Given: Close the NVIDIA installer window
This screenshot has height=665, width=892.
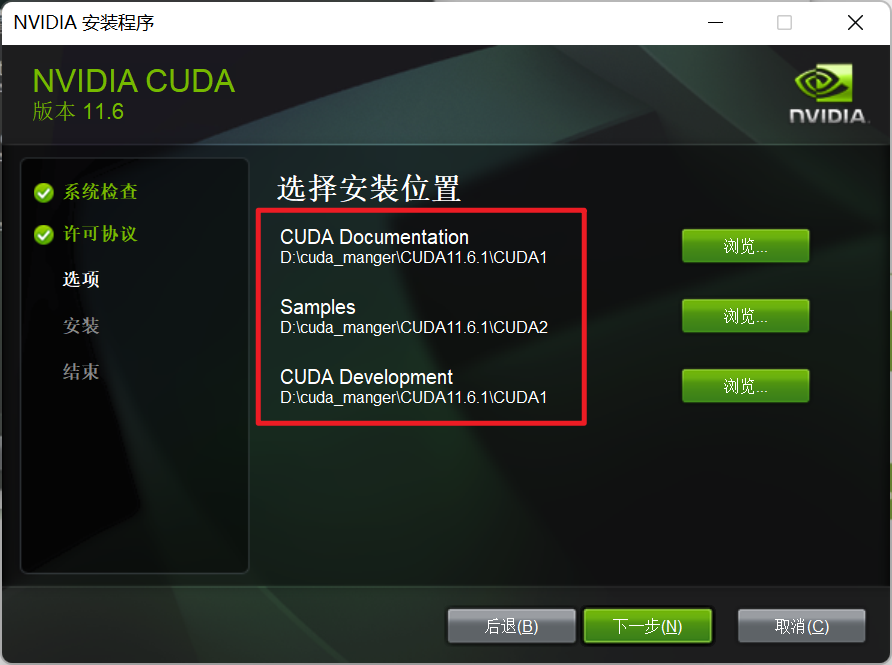Looking at the screenshot, I should pyautogui.click(x=855, y=23).
